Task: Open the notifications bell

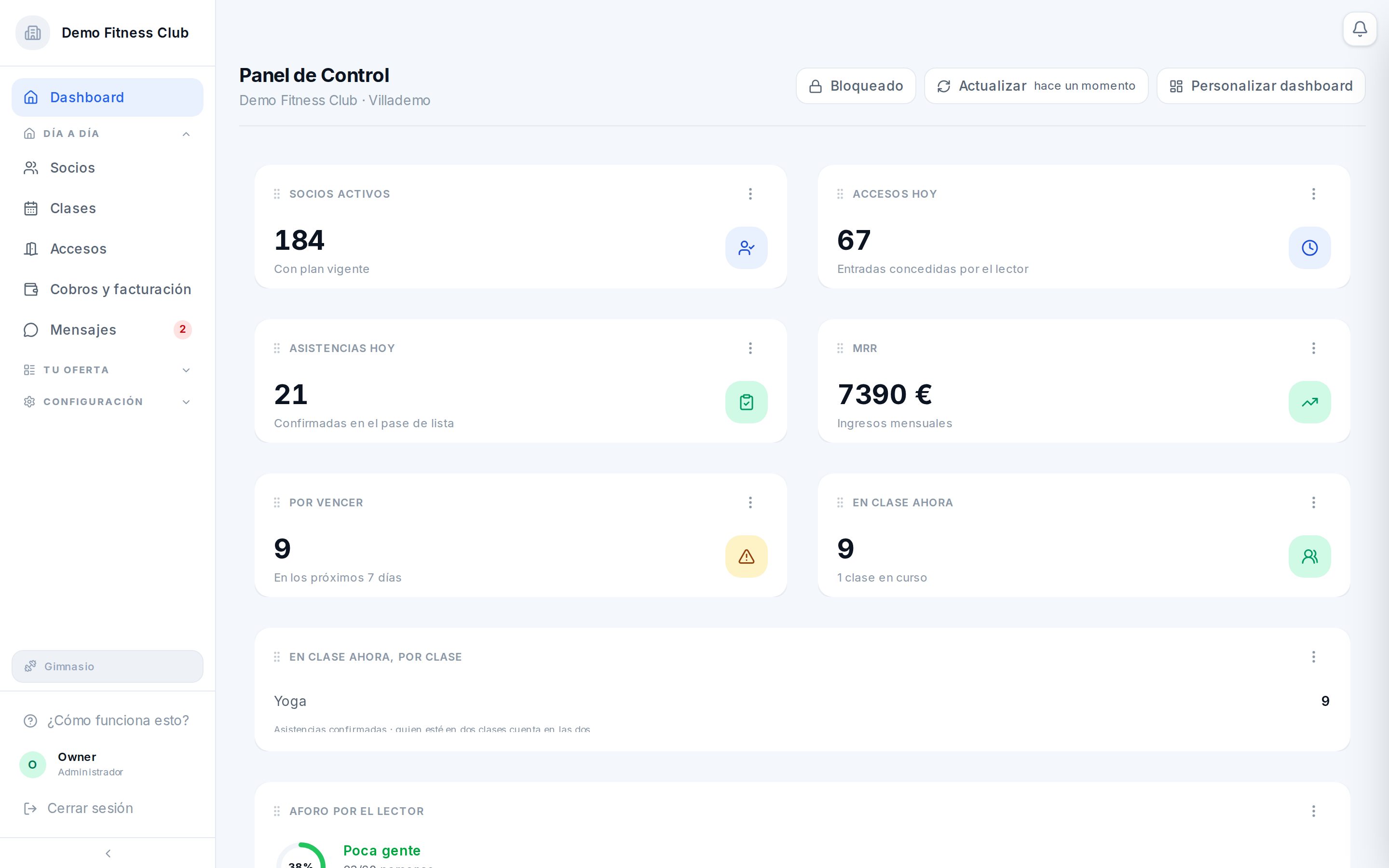Action: 1359,29
